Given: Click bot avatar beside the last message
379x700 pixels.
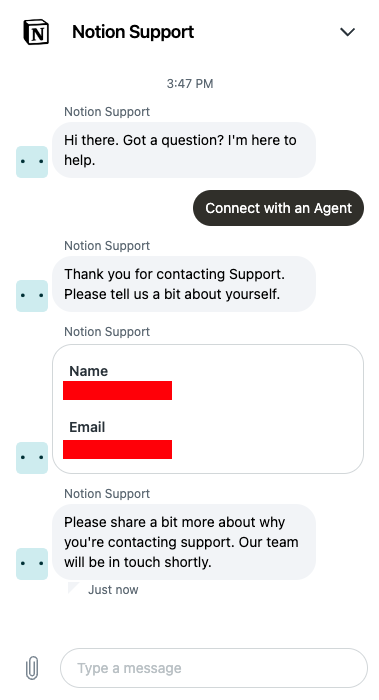Looking at the screenshot, I should pos(32,564).
